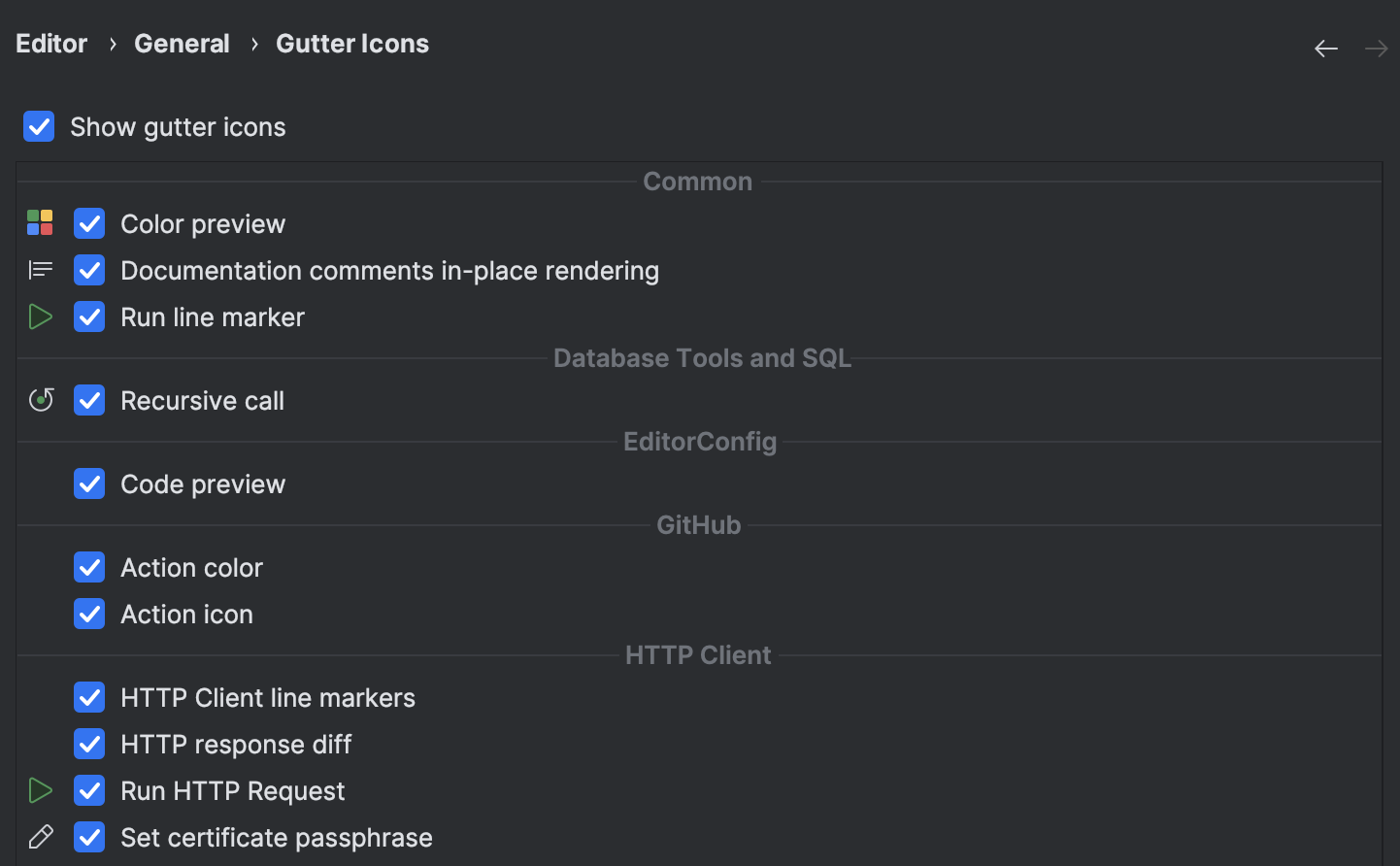Click the green Run line marker icon
1400x866 pixels.
40,316
